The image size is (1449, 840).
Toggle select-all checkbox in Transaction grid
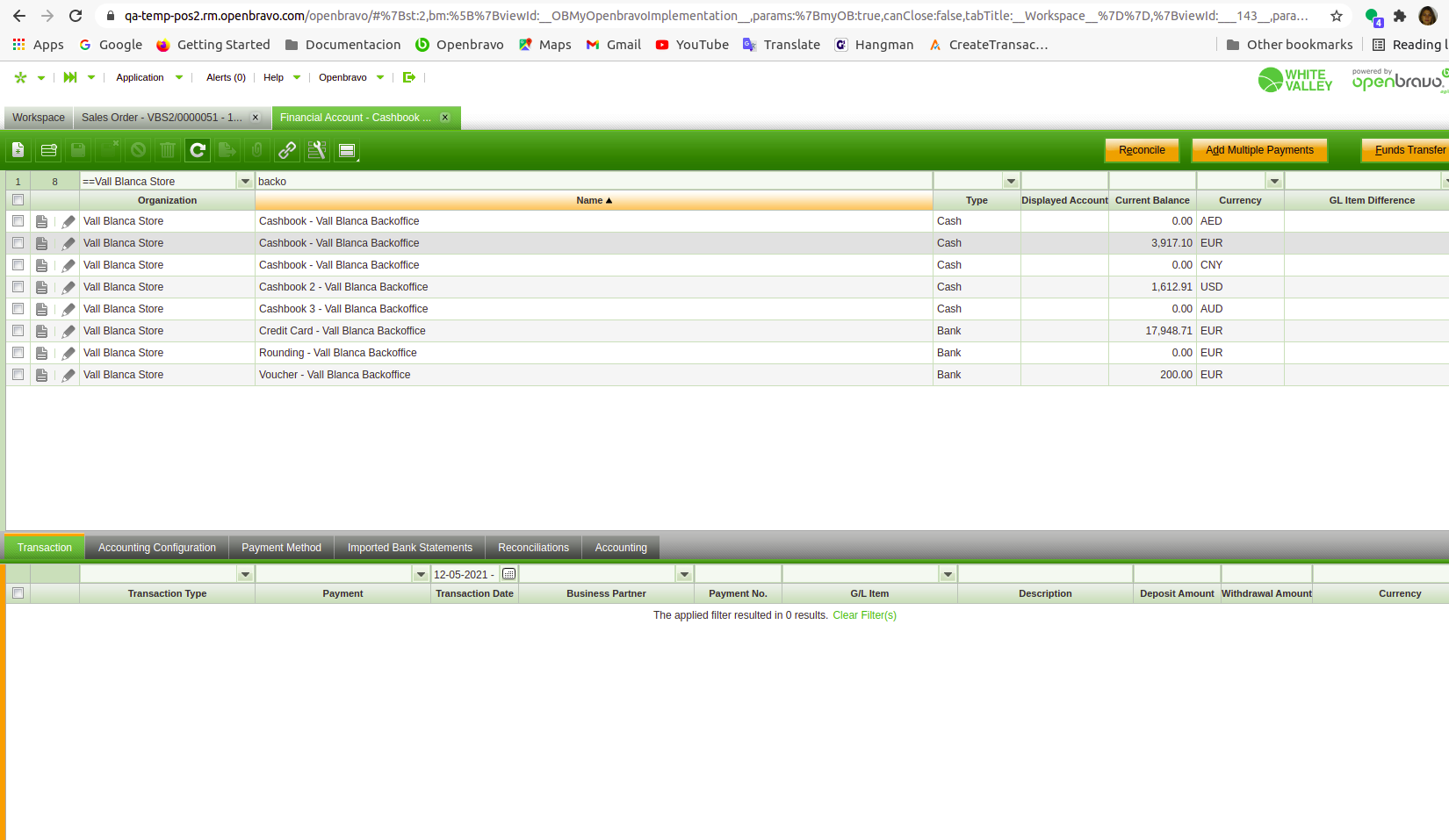[x=18, y=593]
